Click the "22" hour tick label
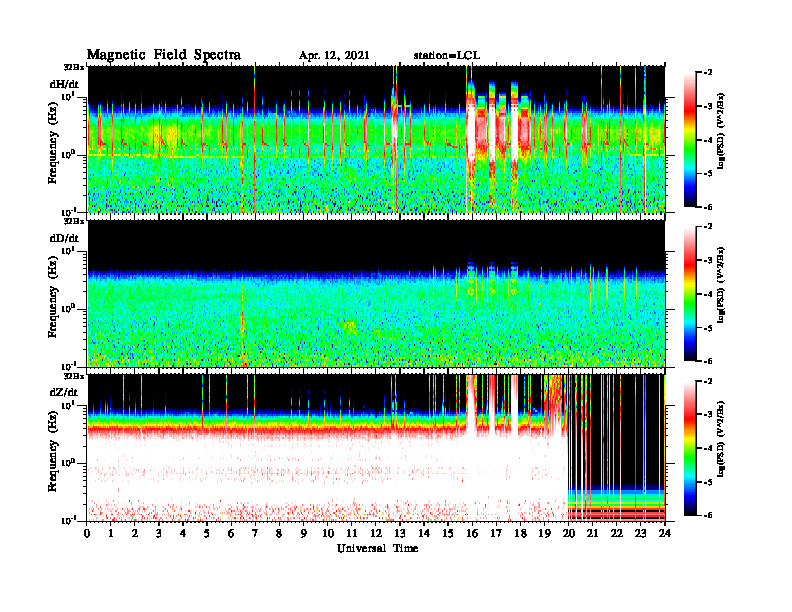 [x=617, y=533]
